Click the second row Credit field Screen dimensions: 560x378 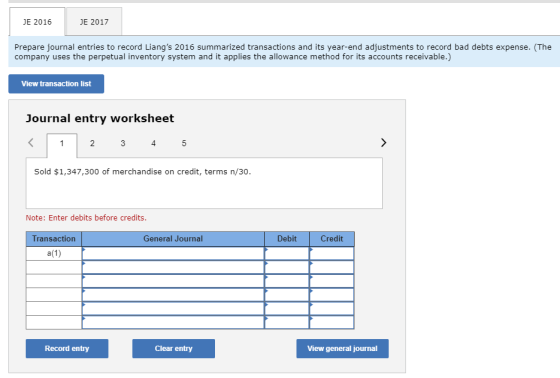coord(332,267)
